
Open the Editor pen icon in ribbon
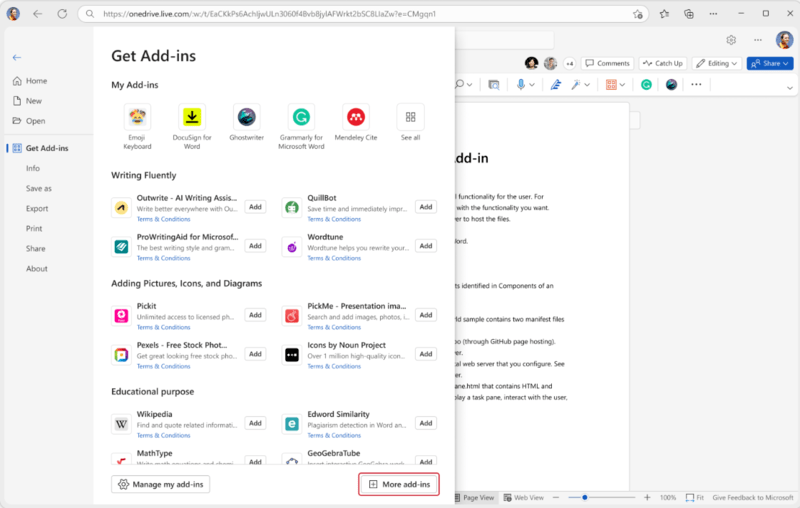tap(556, 85)
